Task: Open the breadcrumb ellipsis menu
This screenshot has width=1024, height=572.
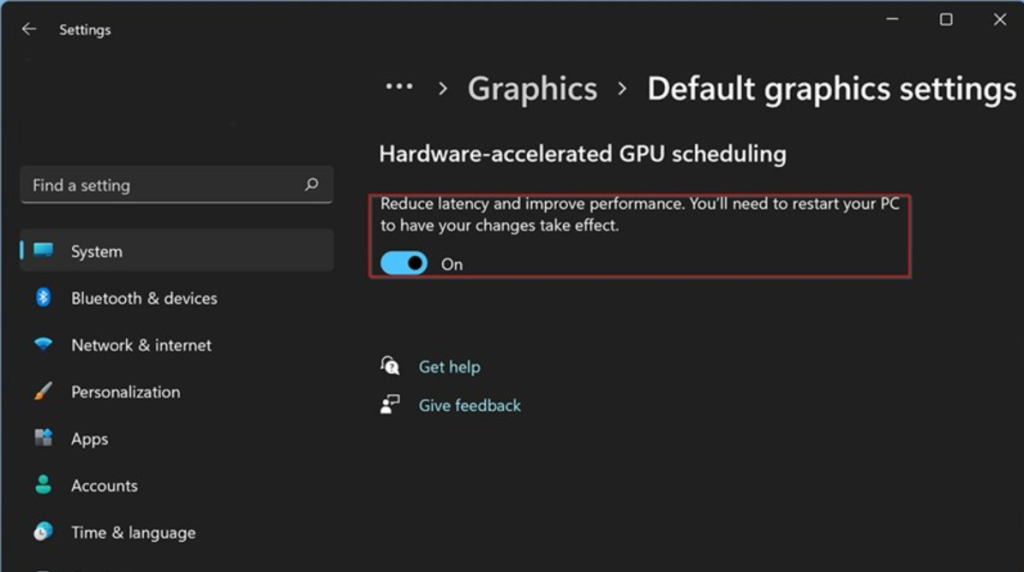Action: 399,87
